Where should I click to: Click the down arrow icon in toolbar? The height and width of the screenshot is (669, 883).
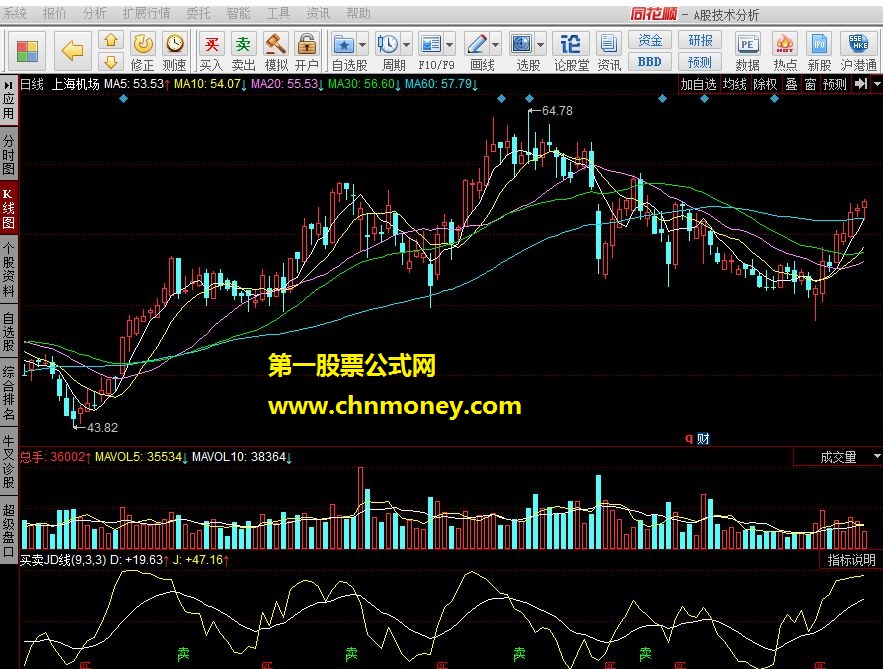[111, 61]
